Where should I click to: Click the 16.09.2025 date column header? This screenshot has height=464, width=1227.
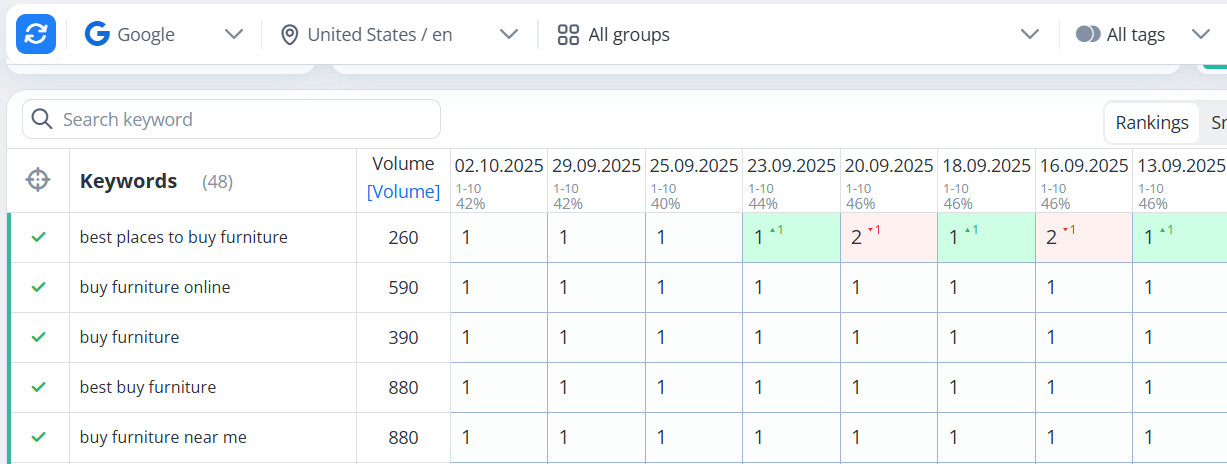click(1084, 165)
